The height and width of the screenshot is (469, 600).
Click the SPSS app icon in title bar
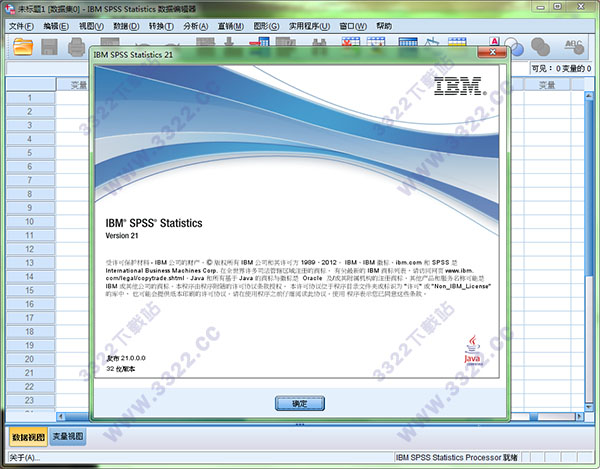tap(10, 8)
